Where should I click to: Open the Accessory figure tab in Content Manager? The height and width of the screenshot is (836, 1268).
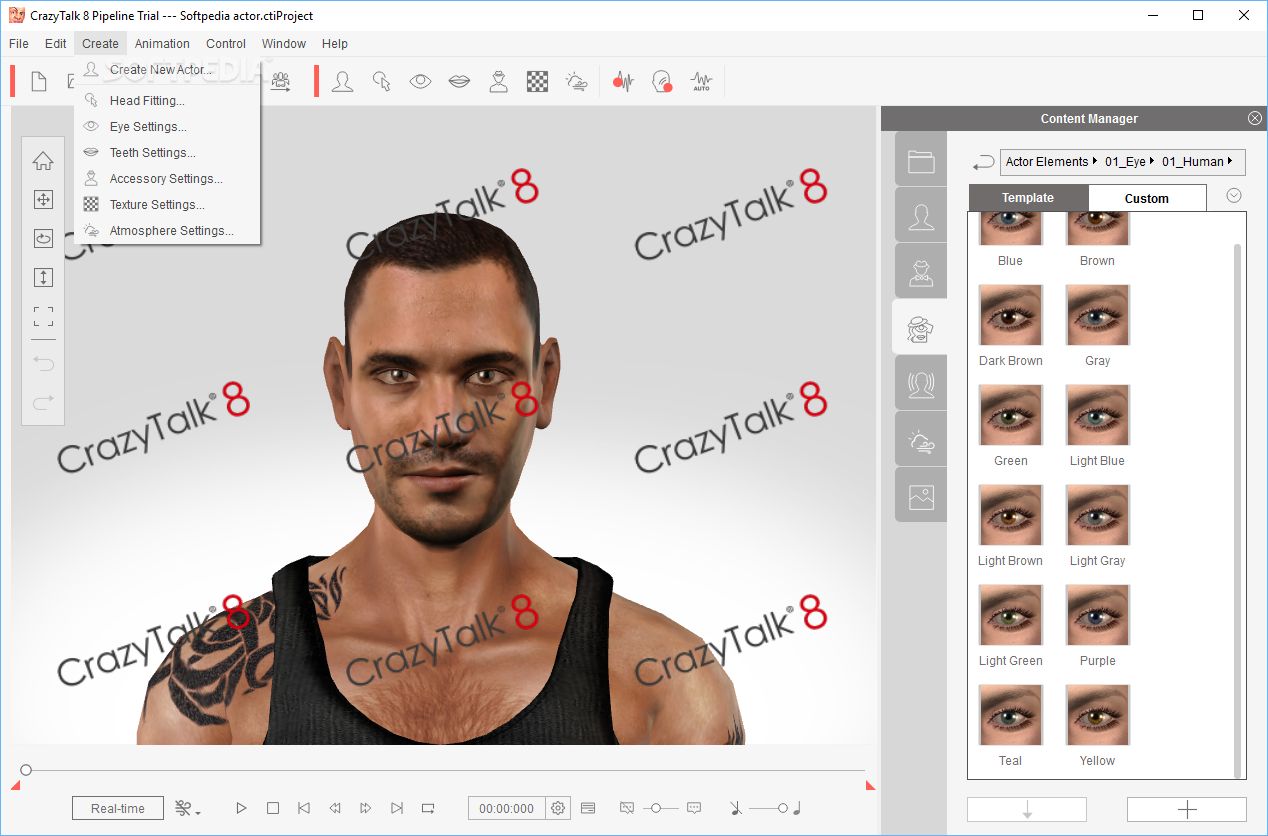tap(921, 272)
